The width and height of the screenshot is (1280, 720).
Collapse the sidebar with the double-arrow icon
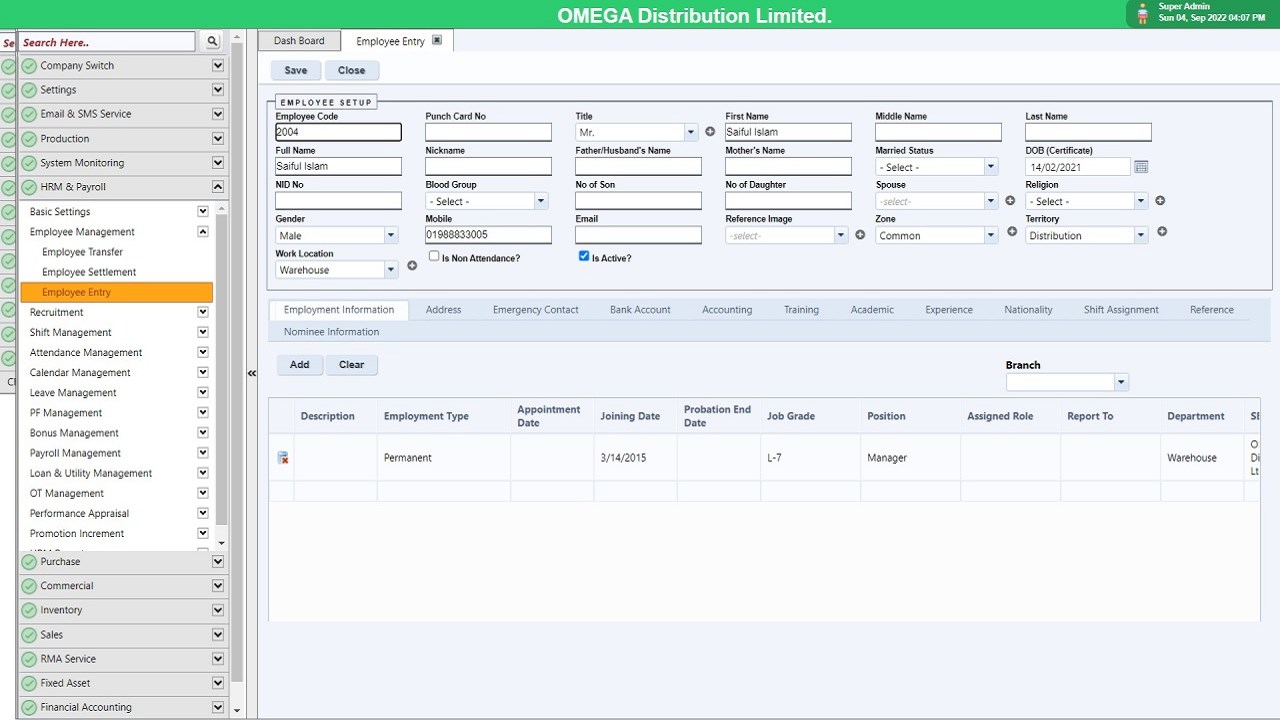pyautogui.click(x=251, y=373)
